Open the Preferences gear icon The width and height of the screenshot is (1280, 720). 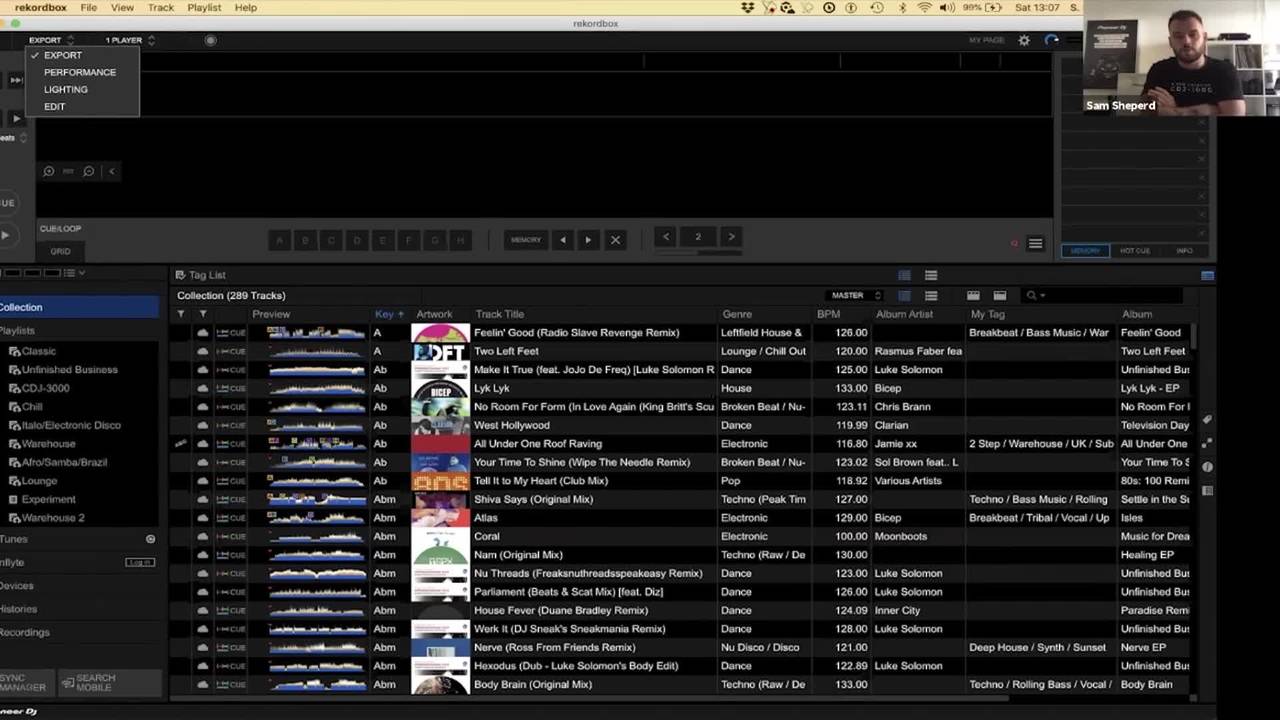click(x=1024, y=40)
